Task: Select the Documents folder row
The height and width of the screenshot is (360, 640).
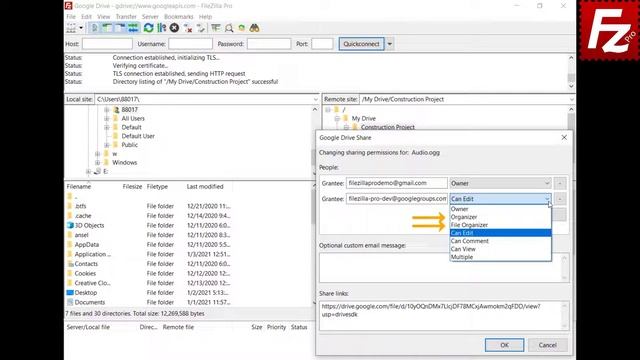Action: click(x=149, y=302)
